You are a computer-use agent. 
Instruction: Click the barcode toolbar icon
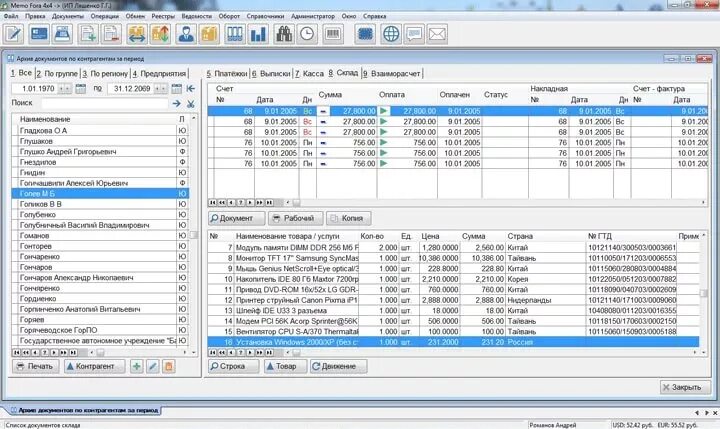pyautogui.click(x=332, y=34)
